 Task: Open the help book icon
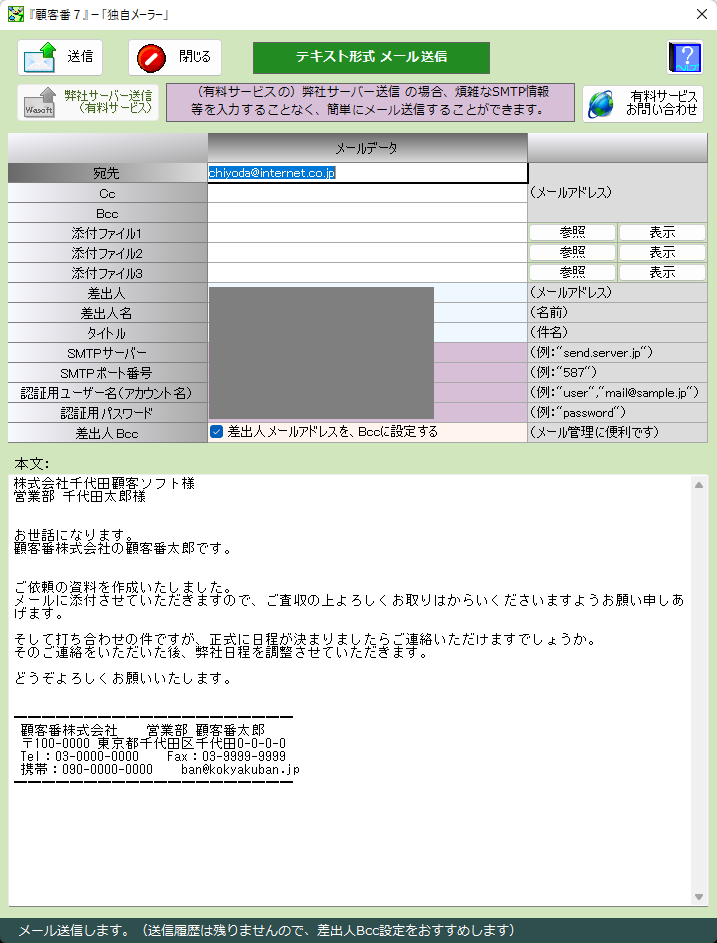(x=685, y=57)
